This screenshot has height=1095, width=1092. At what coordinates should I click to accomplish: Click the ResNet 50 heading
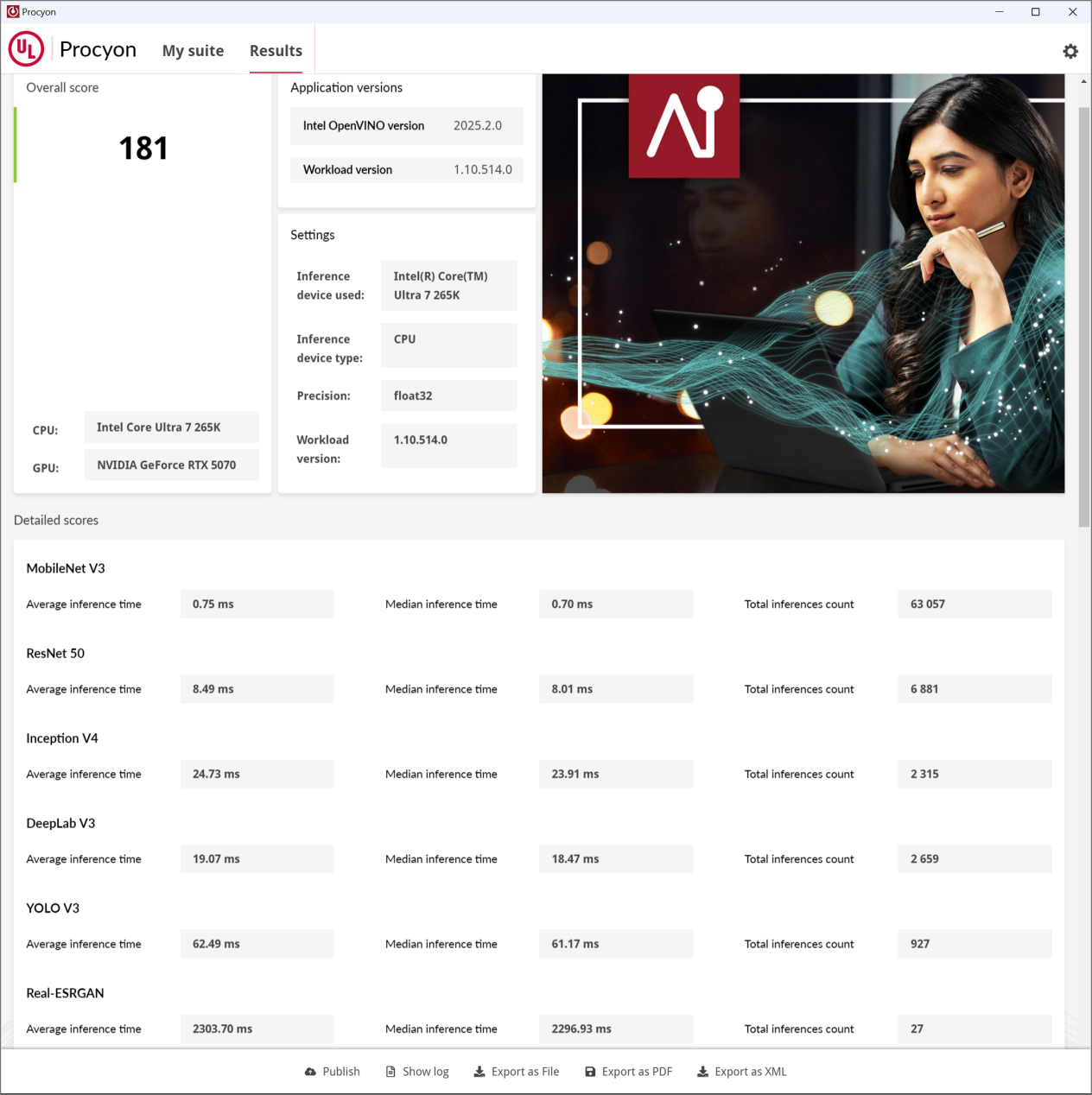pyautogui.click(x=55, y=653)
